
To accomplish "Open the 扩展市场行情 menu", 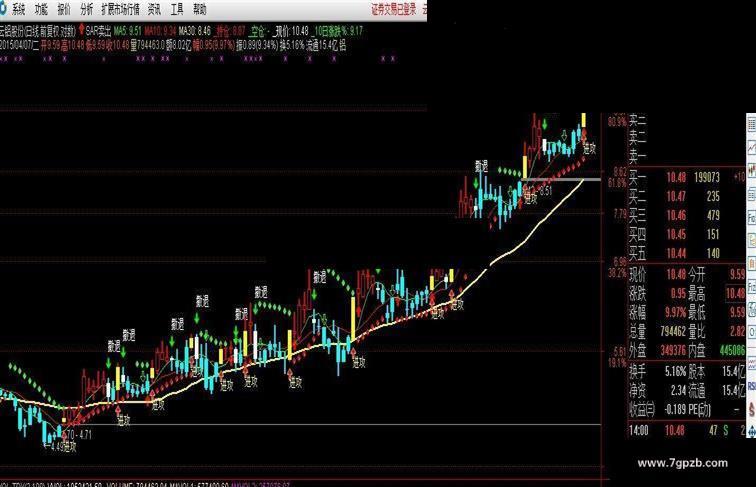I will (x=121, y=9).
